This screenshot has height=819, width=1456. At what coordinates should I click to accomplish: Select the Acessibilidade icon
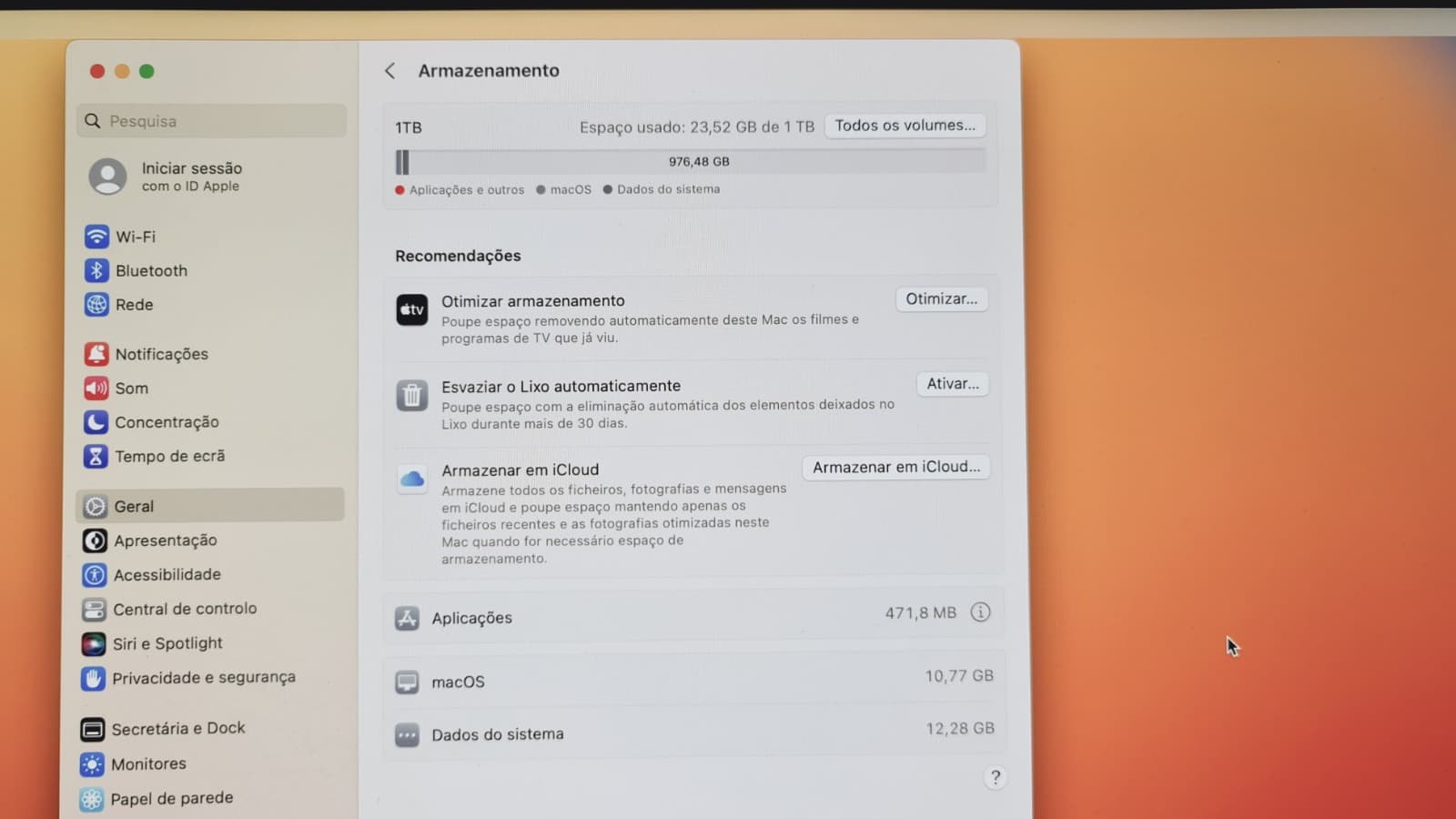pyautogui.click(x=95, y=575)
